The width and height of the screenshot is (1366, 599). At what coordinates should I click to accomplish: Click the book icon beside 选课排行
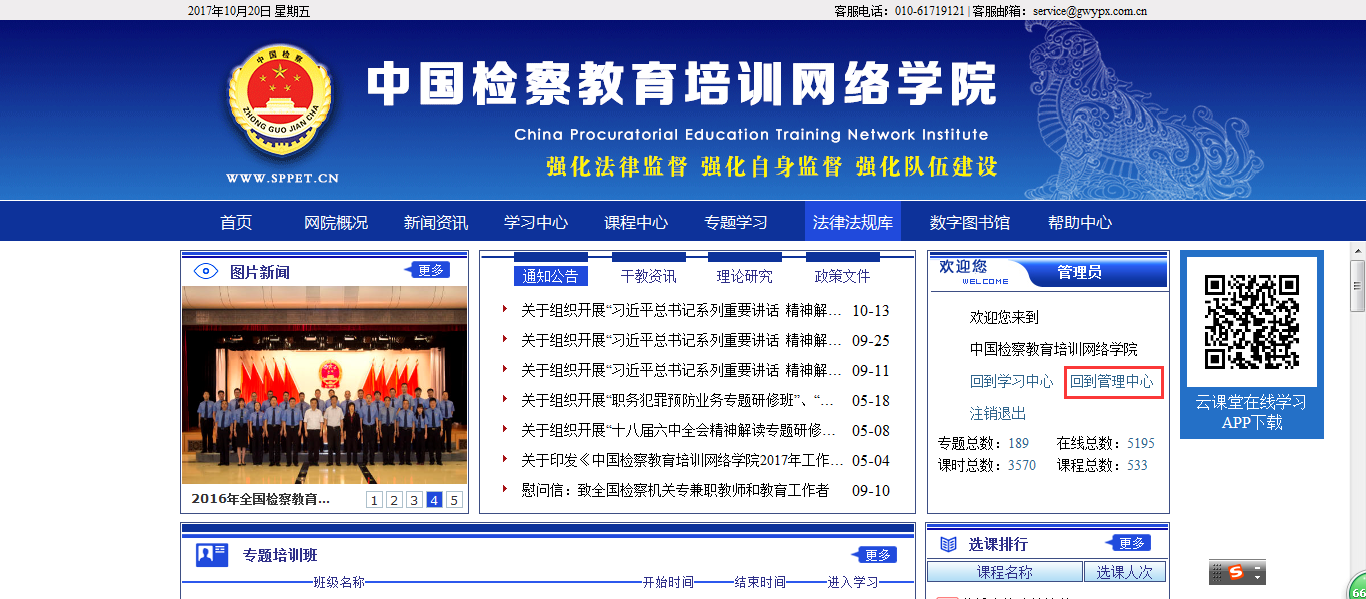(x=948, y=544)
